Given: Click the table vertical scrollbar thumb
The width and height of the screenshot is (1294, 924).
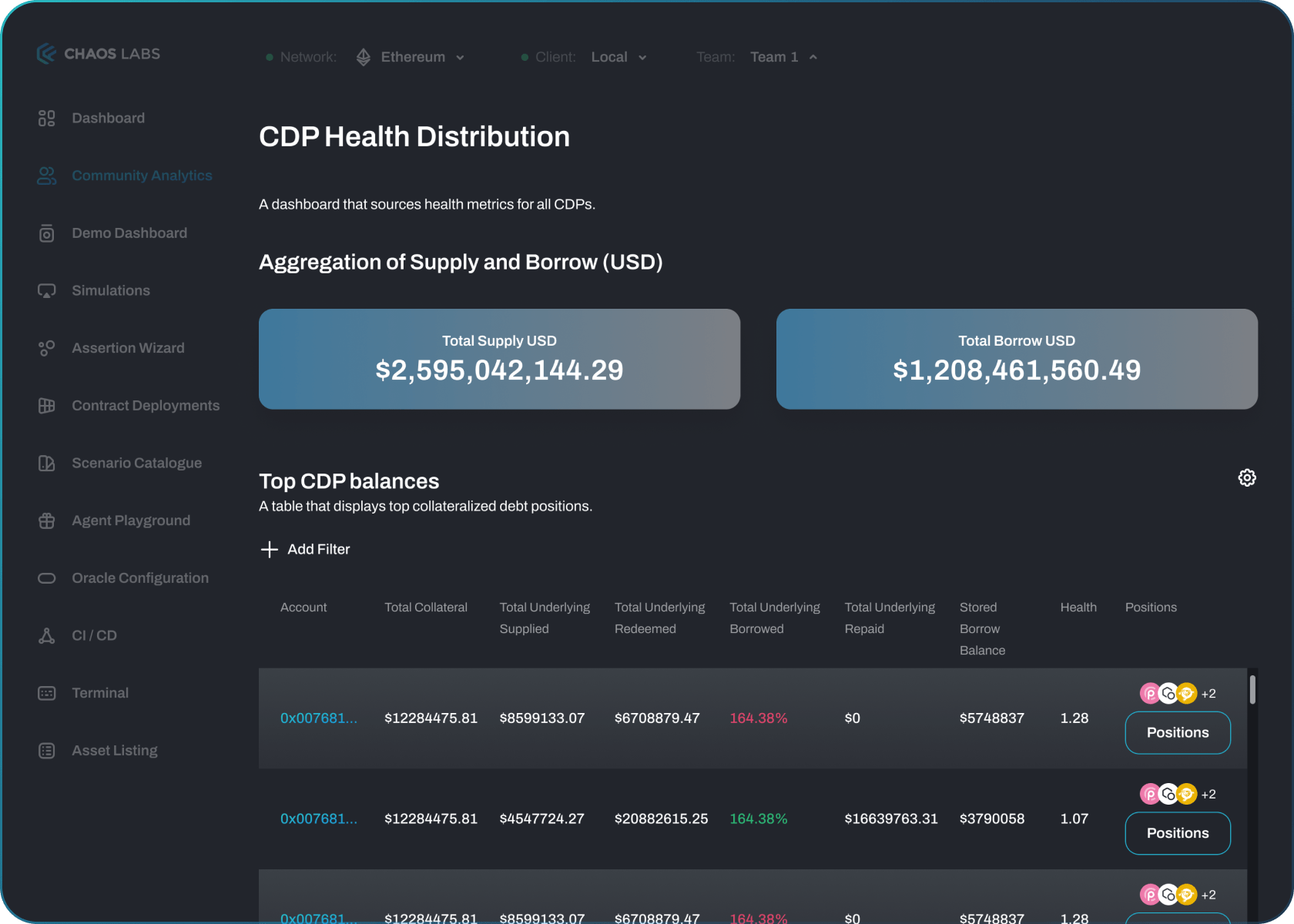Looking at the screenshot, I should pyautogui.click(x=1253, y=689).
